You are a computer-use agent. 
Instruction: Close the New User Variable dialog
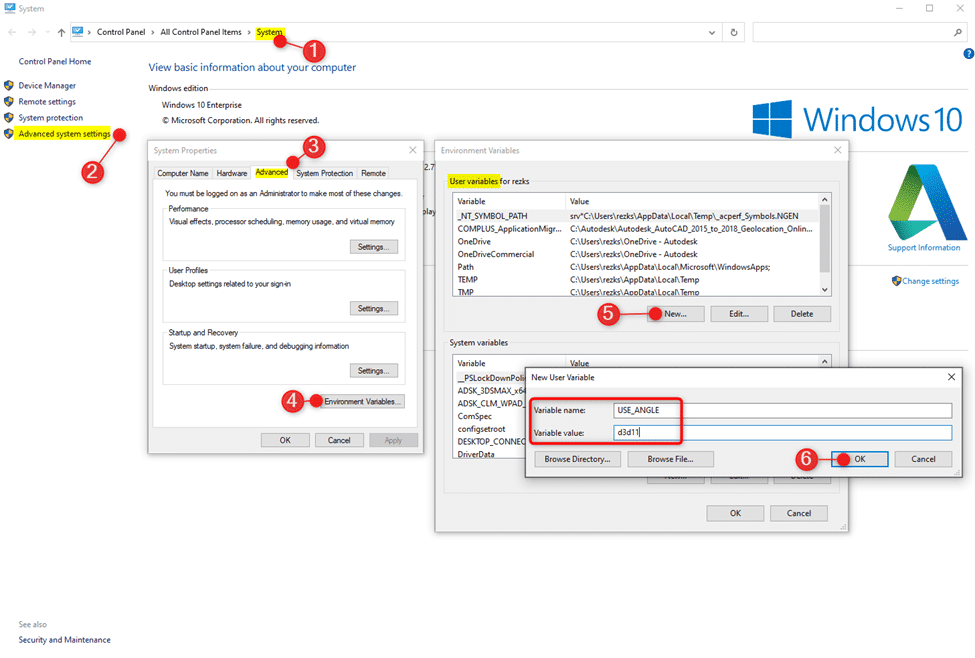point(951,378)
